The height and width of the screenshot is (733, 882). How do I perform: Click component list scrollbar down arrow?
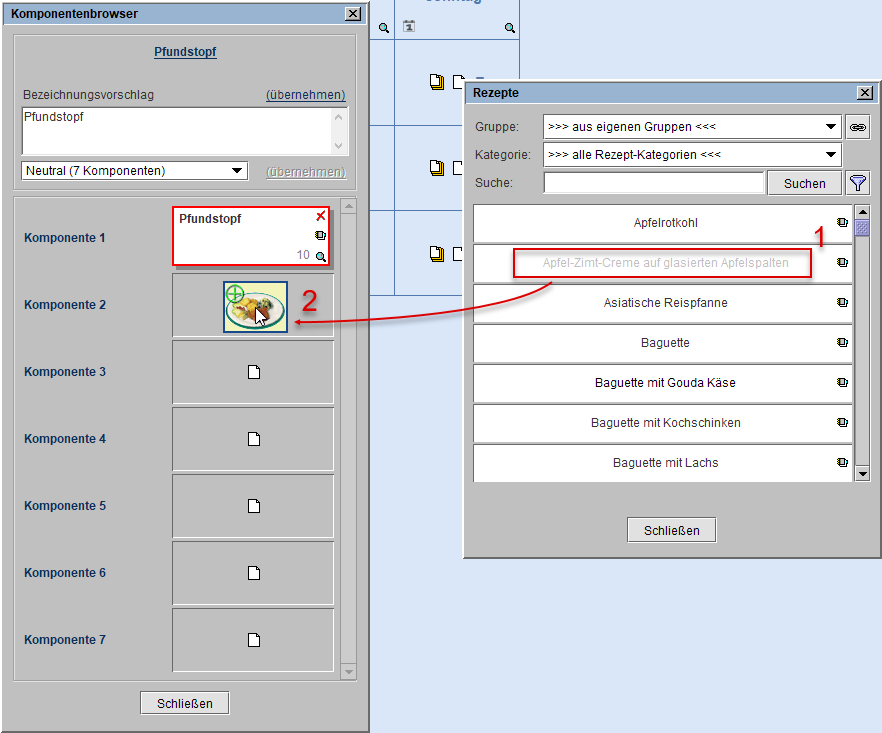coord(349,672)
